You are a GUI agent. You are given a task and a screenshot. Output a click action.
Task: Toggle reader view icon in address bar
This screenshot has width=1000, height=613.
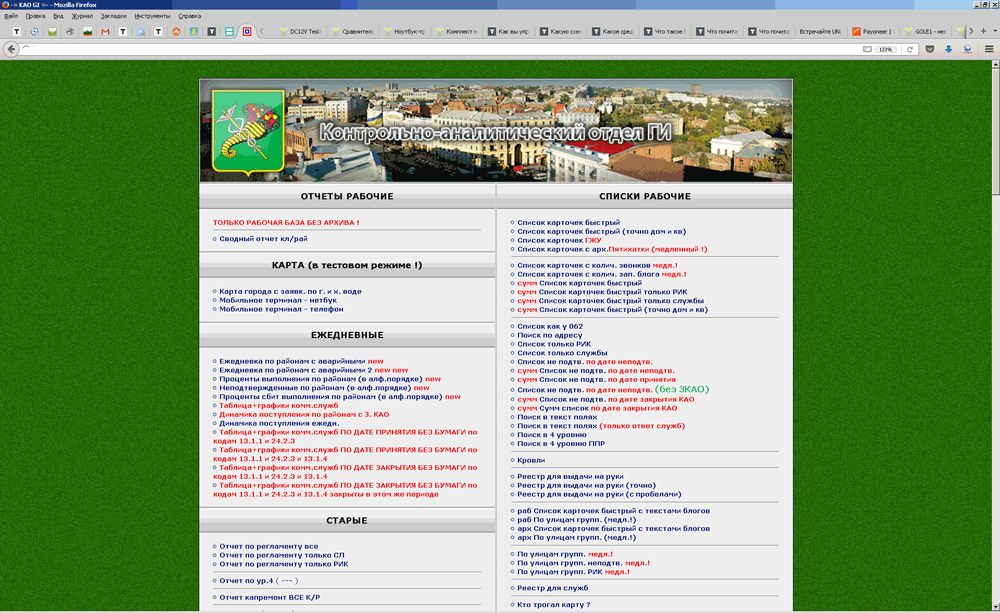click(x=868, y=49)
